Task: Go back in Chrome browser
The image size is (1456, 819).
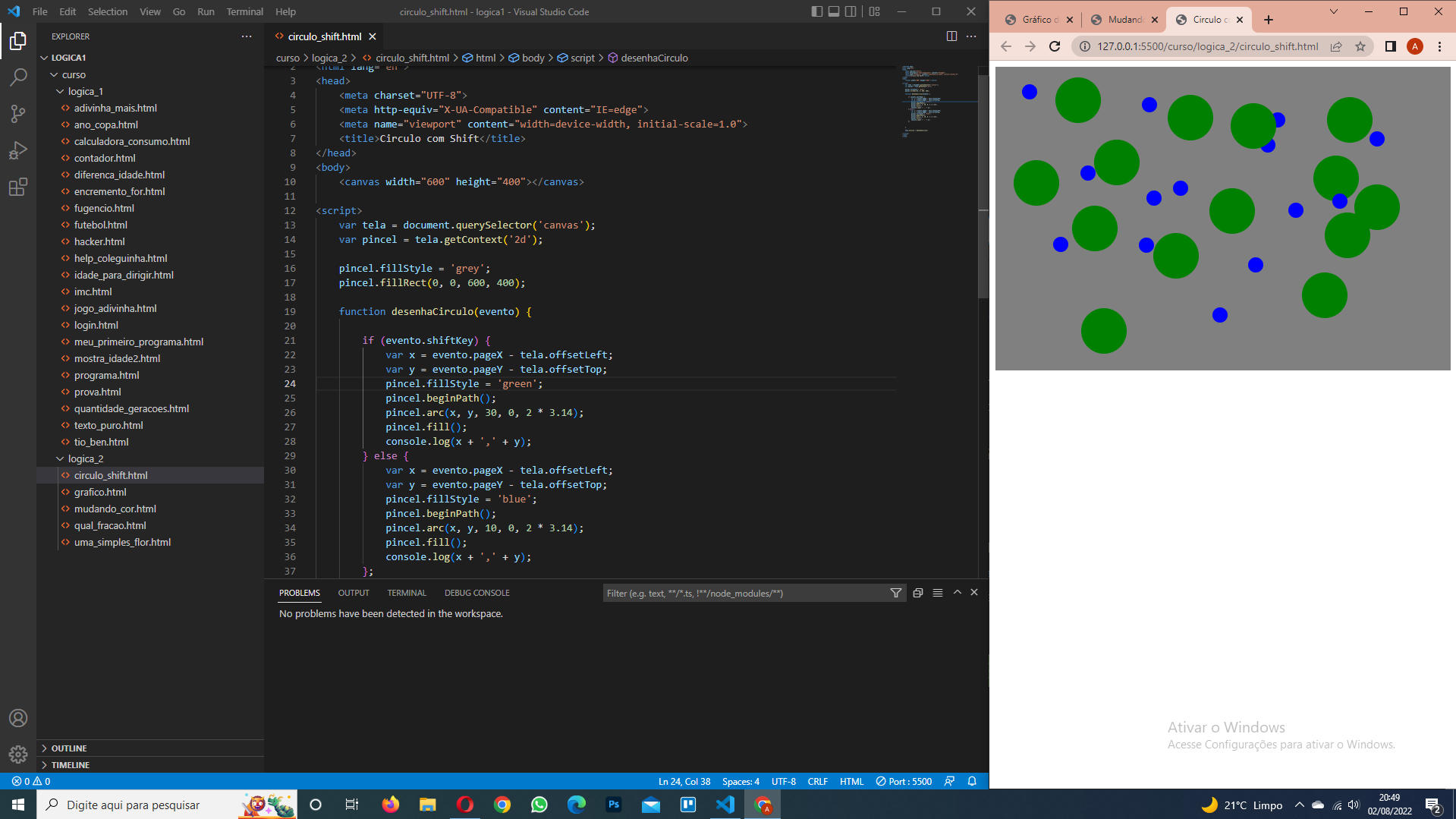Action: [x=1006, y=46]
